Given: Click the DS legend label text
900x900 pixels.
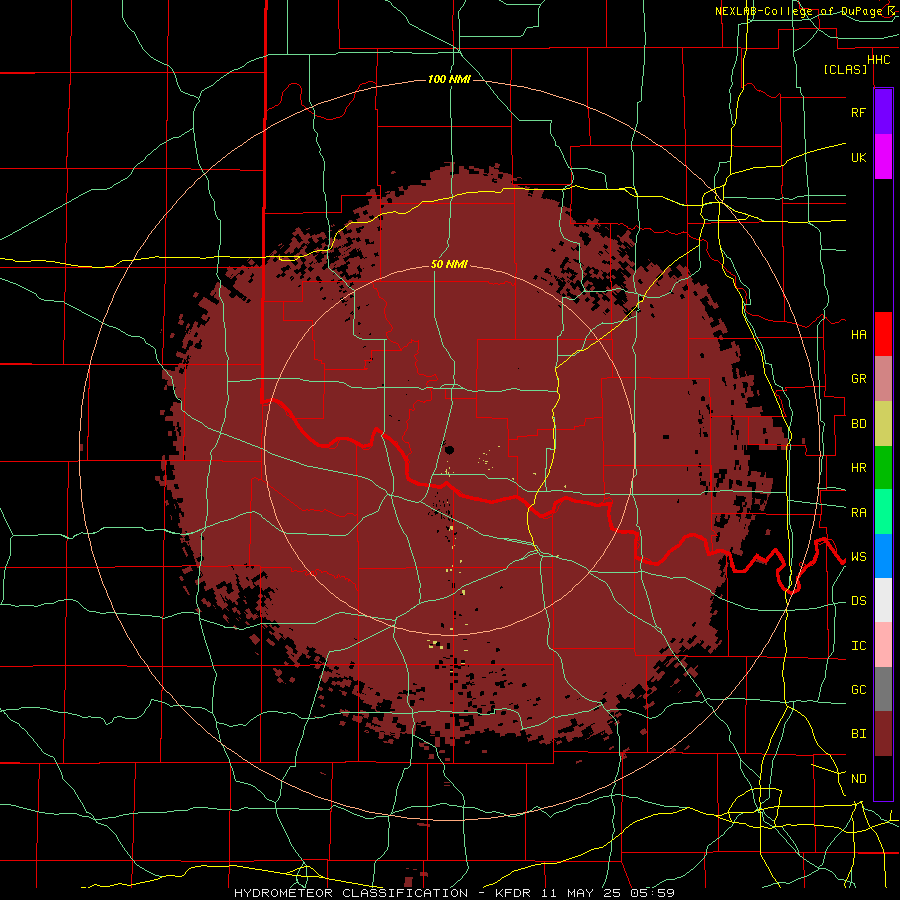Looking at the screenshot, I should pos(858,600).
